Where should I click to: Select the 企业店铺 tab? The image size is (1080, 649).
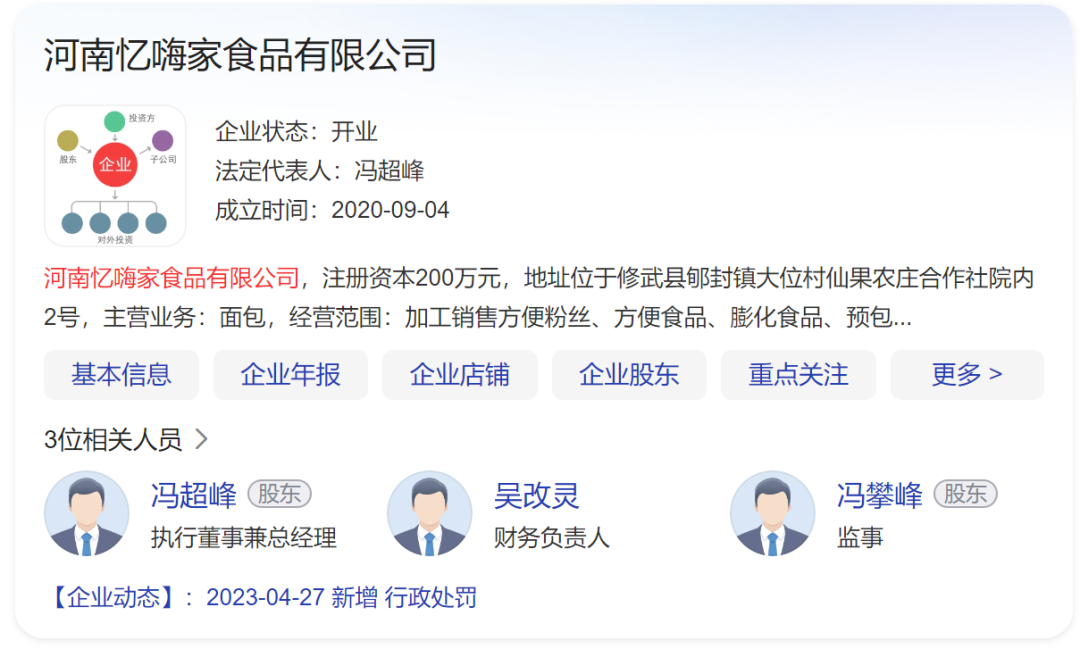tap(460, 375)
